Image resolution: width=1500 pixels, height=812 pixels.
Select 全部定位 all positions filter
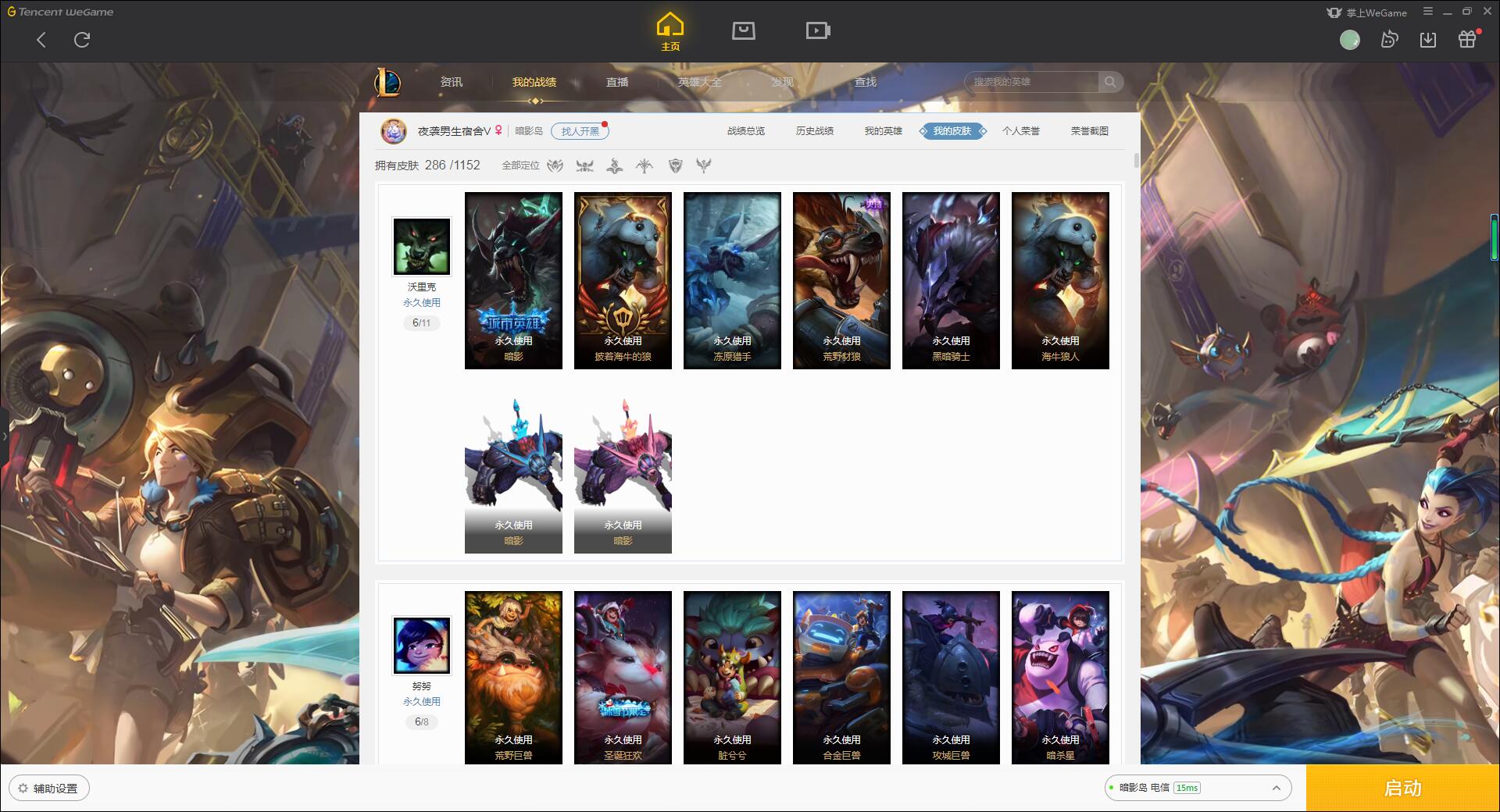point(520,166)
